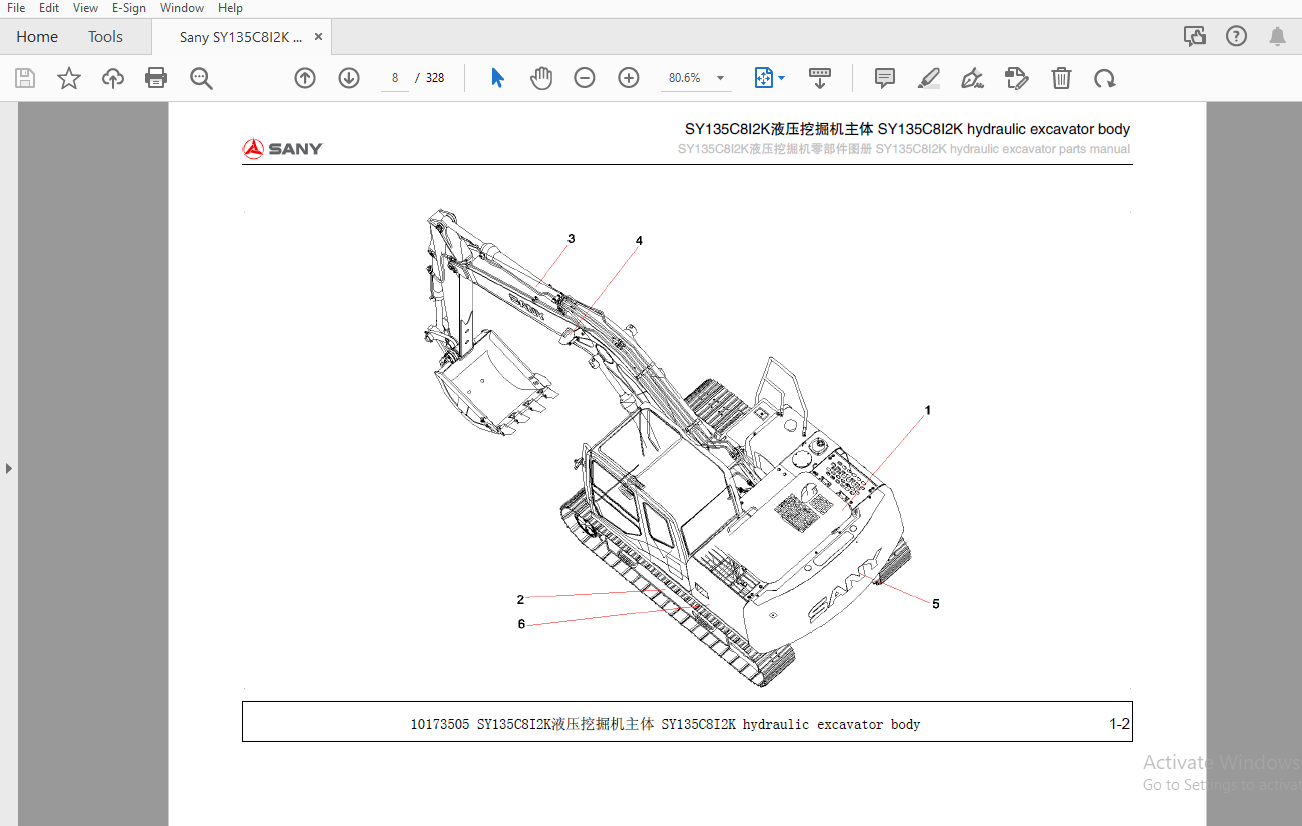The height and width of the screenshot is (826, 1302).
Task: Open the Sign document pen tool
Action: click(x=972, y=78)
